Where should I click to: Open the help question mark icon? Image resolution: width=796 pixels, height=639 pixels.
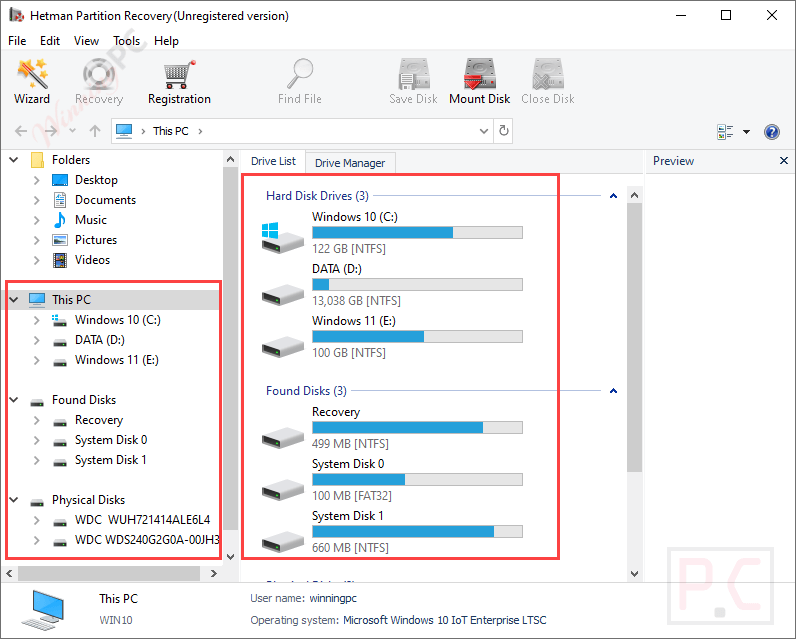[772, 132]
